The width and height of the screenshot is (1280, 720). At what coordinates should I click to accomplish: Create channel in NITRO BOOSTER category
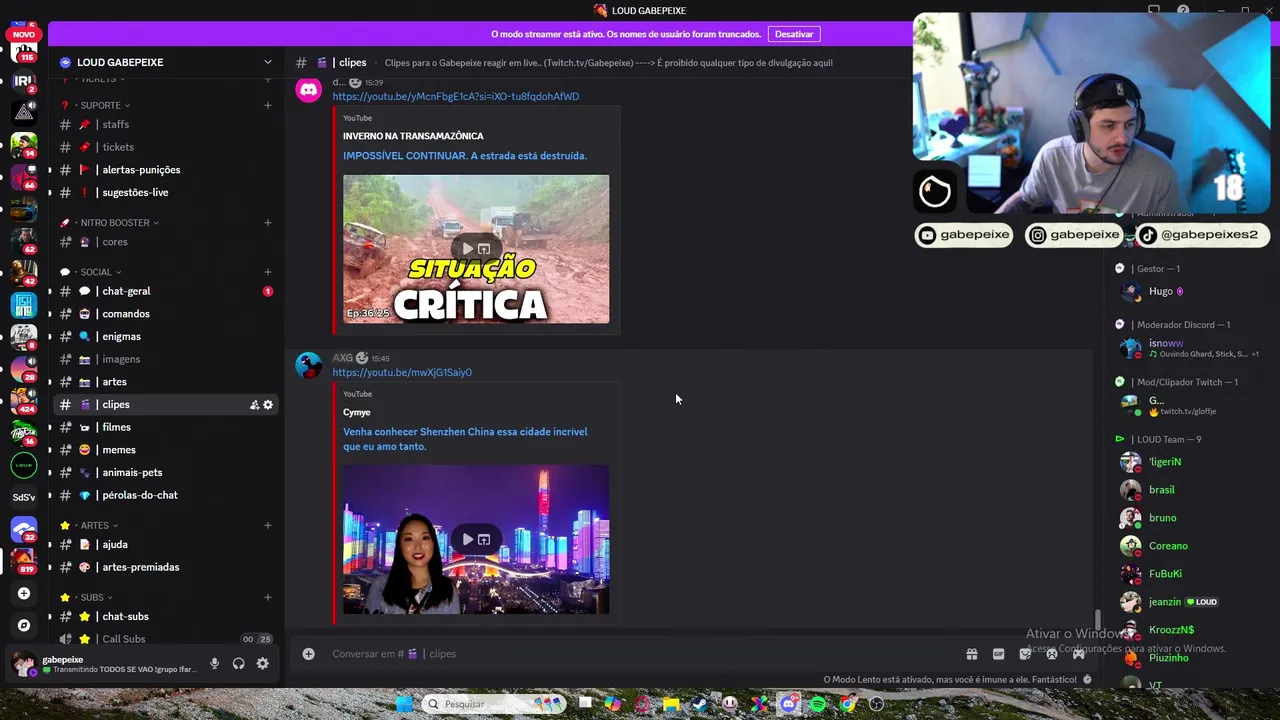coord(268,223)
